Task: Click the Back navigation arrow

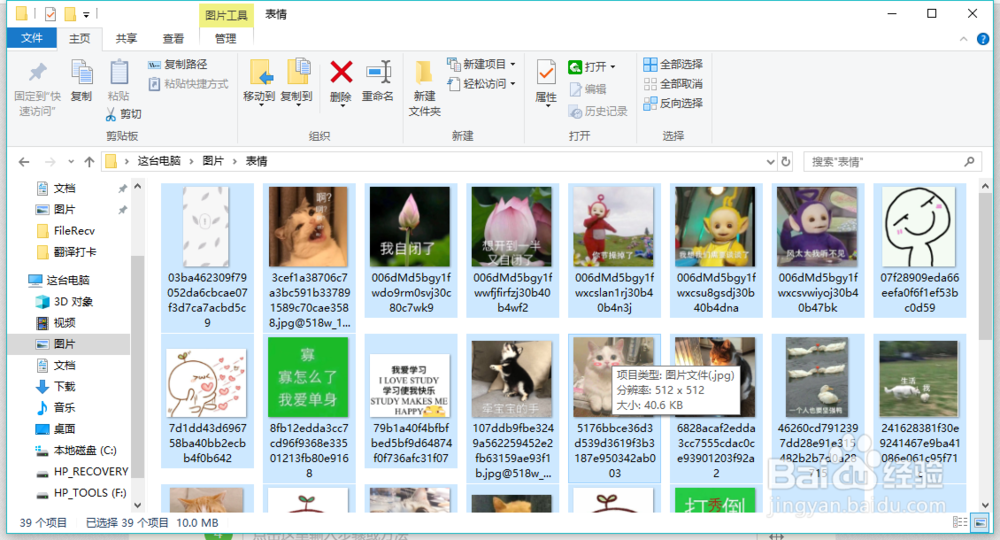Action: [24, 162]
